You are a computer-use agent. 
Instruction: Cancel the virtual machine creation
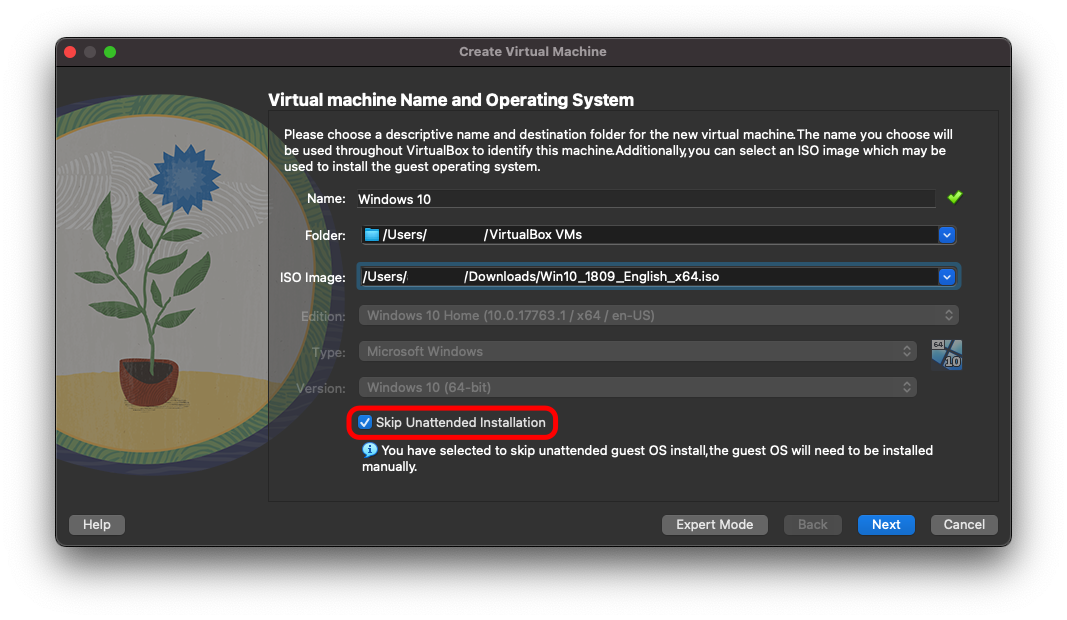tap(964, 525)
